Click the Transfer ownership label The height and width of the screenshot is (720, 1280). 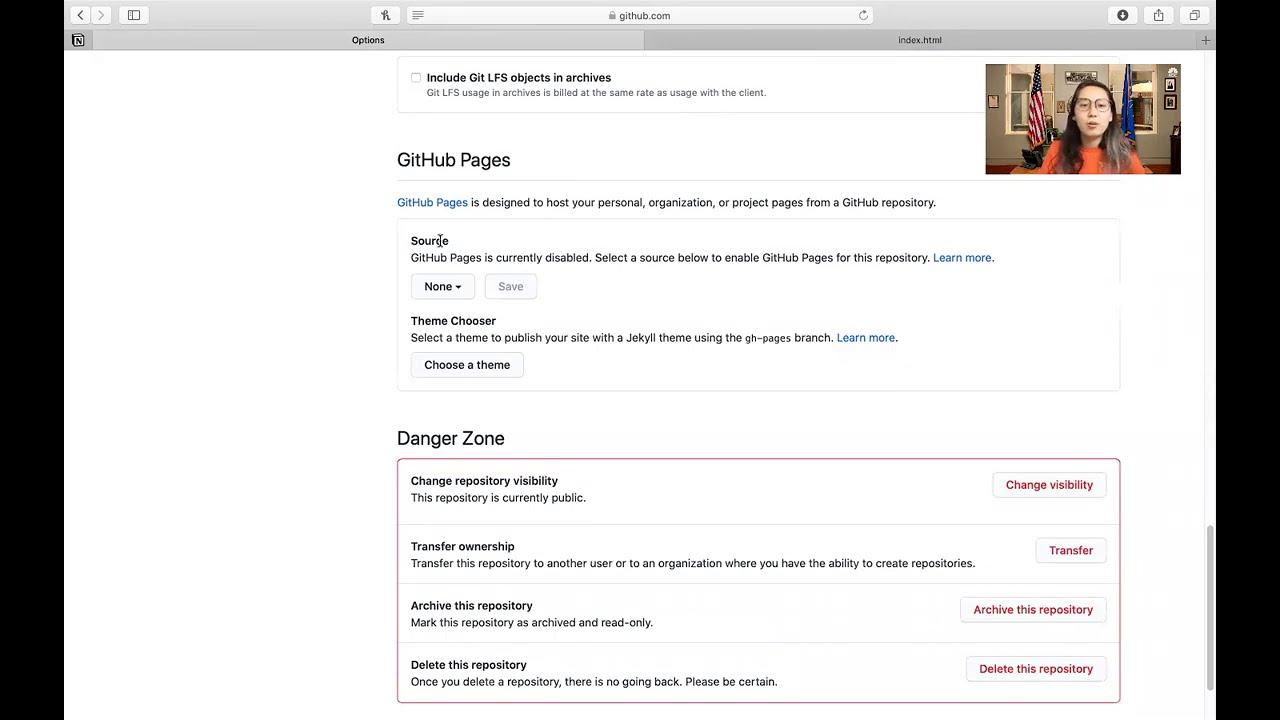(x=462, y=546)
